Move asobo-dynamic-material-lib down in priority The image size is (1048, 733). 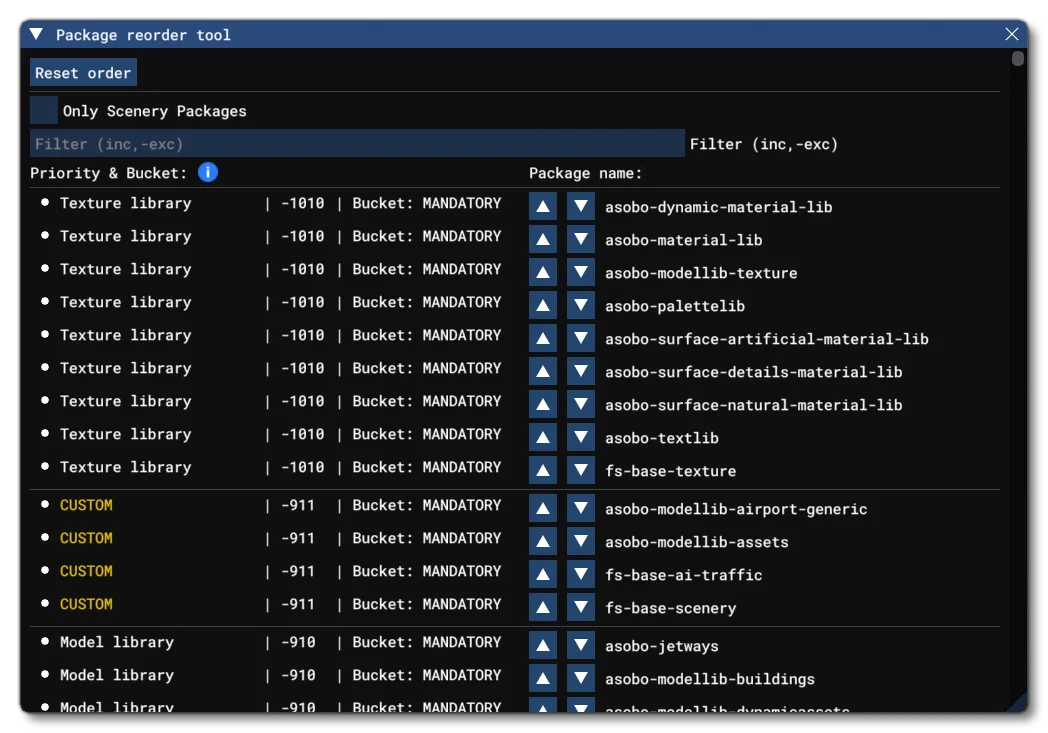click(581, 206)
